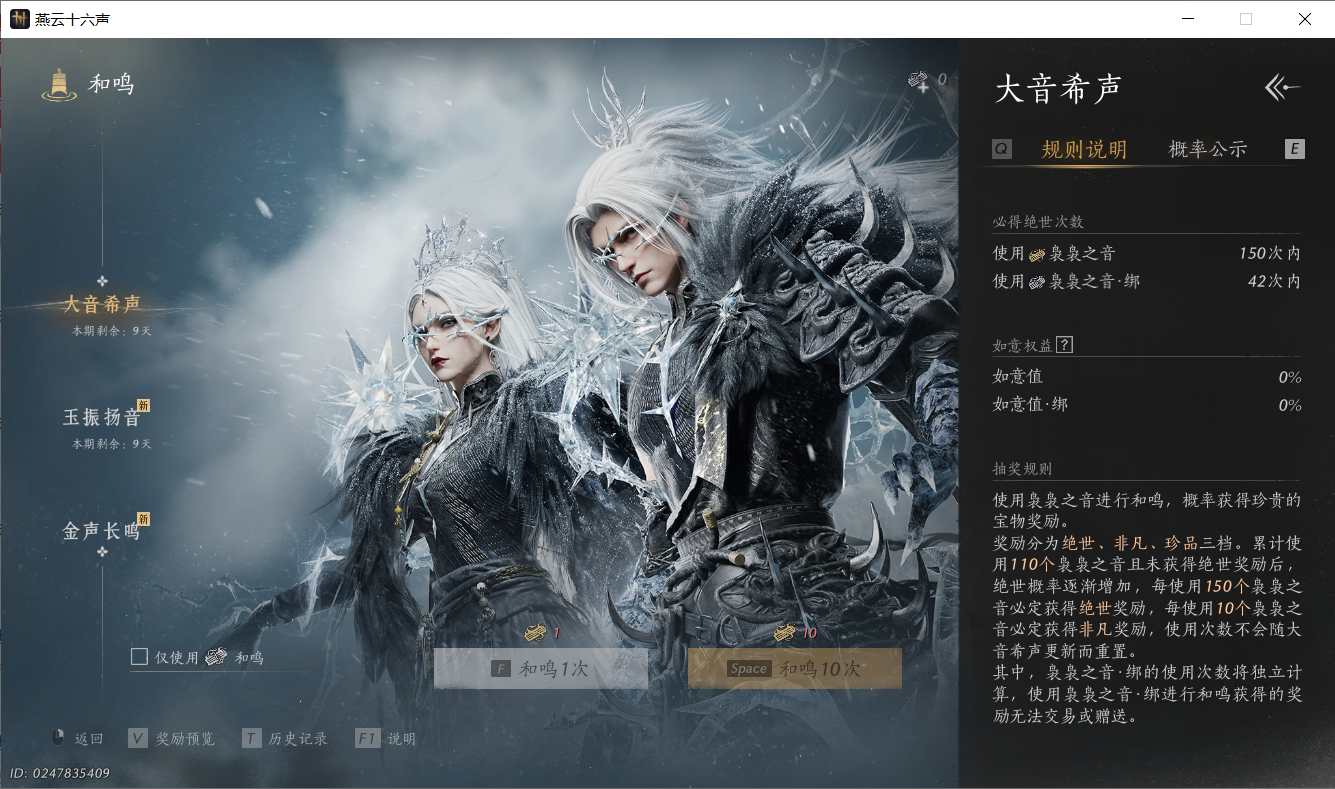This screenshot has width=1335, height=789.
Task: Click the 抽奖规则 section heading
Action: coord(1022,469)
